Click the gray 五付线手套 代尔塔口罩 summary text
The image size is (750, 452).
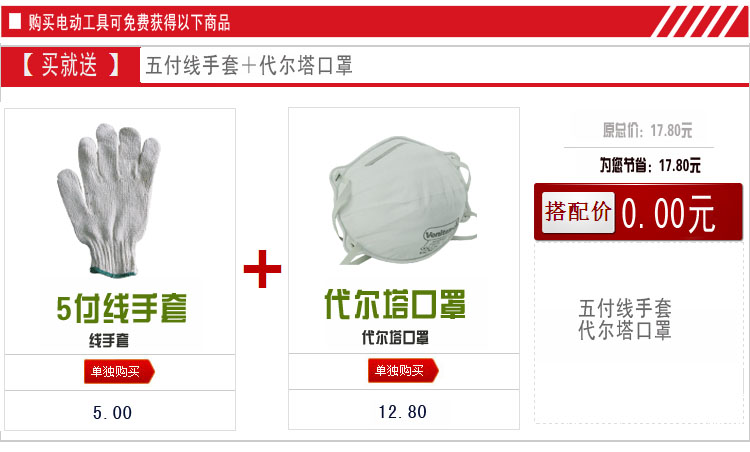click(625, 319)
